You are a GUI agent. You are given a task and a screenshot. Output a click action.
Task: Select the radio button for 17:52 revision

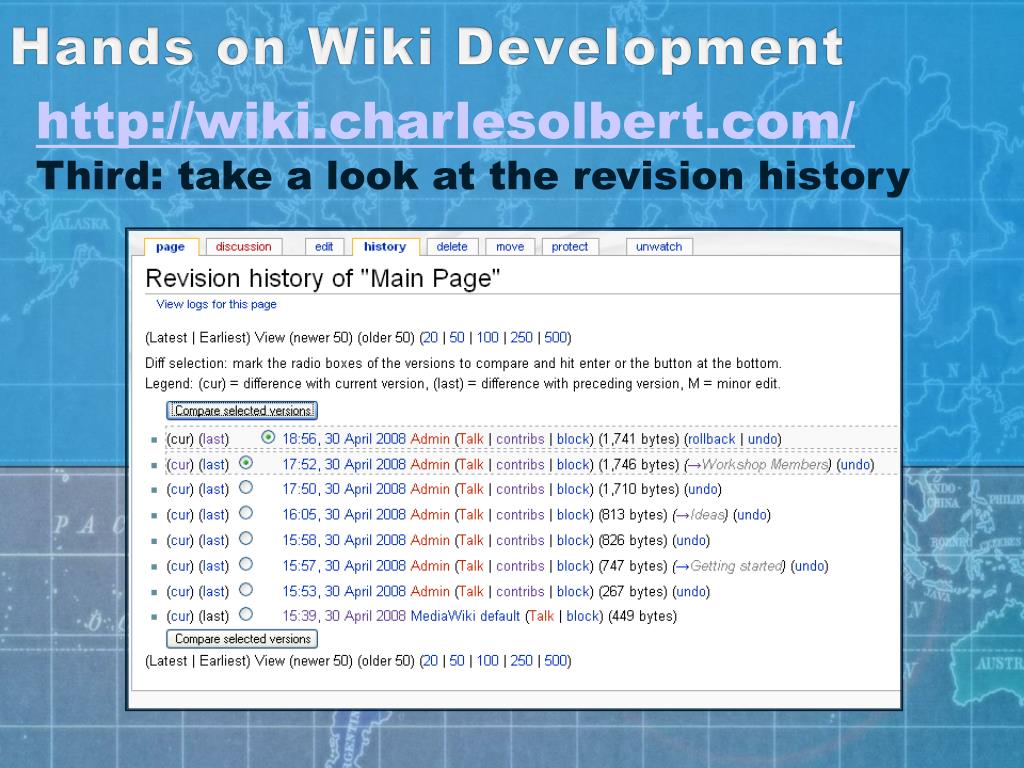(x=246, y=462)
